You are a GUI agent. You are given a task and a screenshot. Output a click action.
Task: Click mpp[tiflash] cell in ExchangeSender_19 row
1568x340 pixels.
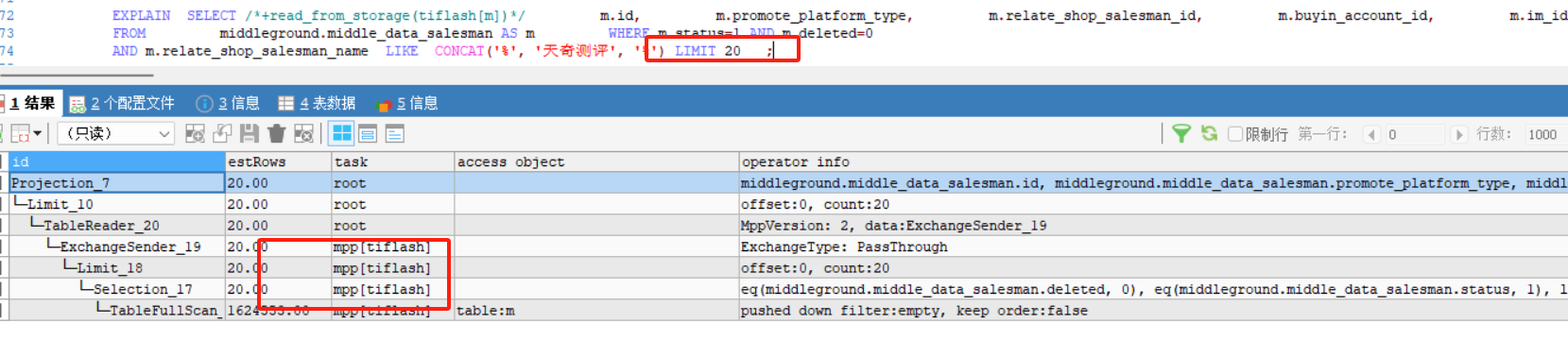click(x=392, y=246)
